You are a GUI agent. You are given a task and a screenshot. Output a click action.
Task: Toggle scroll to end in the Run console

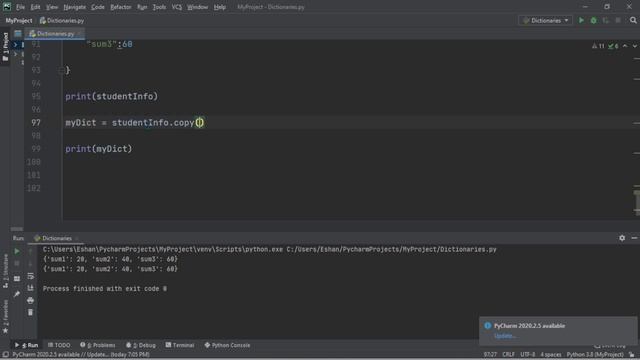(30, 288)
